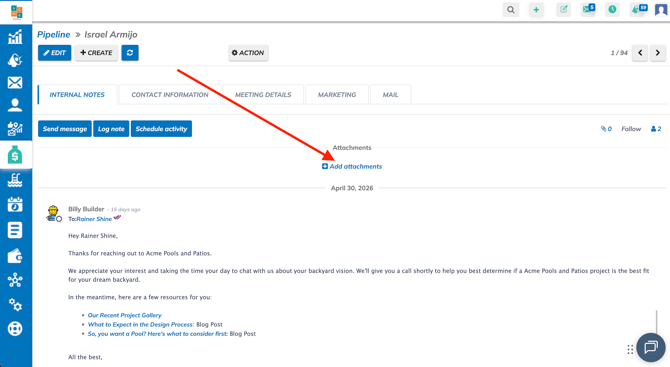
Task: Switch to Contact Information tab
Action: 170,95
